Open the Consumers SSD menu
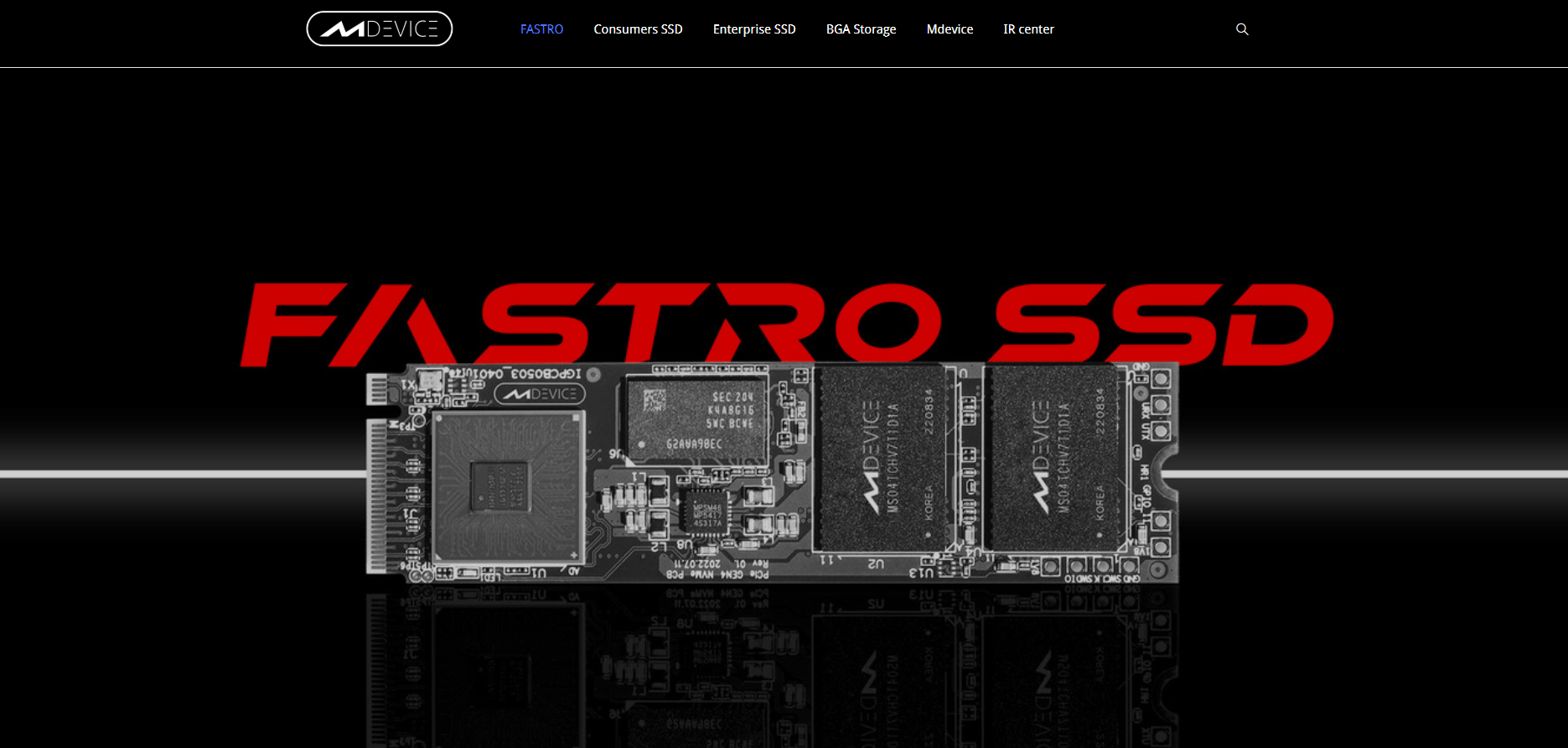1568x748 pixels. point(638,29)
